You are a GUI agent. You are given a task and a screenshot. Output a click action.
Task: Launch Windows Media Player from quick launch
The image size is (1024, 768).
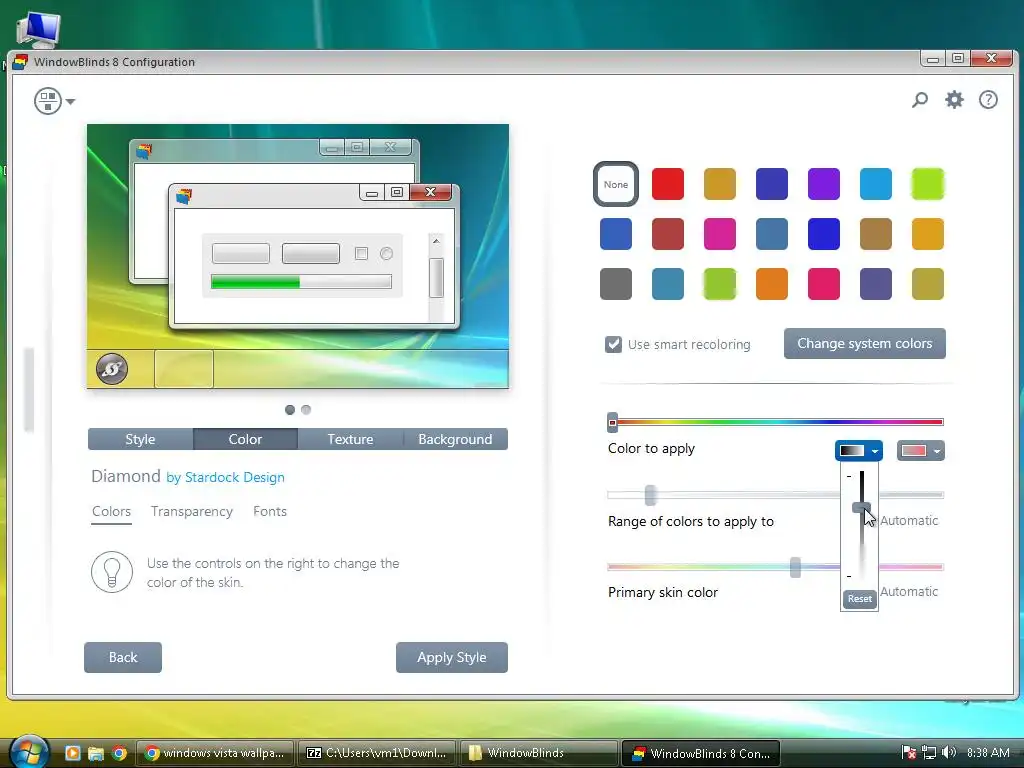tap(72, 753)
